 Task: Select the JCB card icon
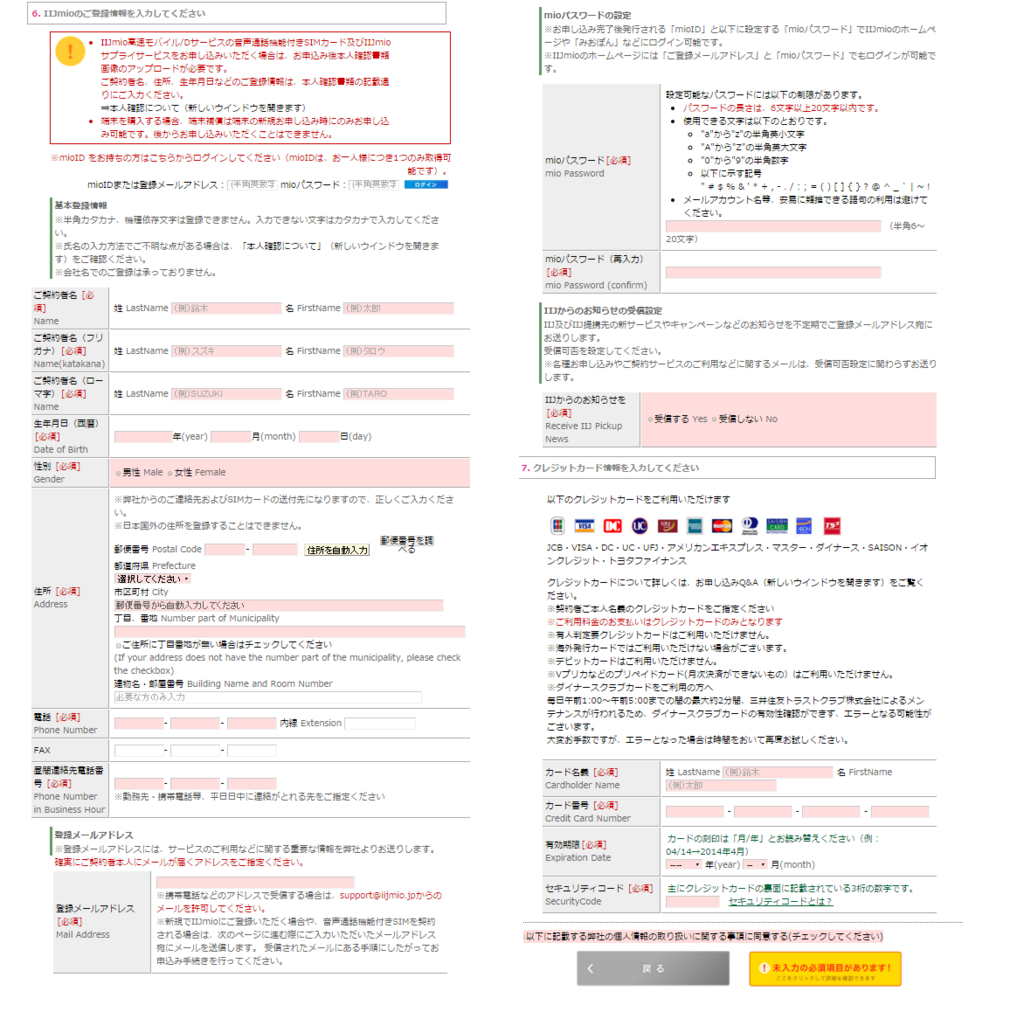coord(558,525)
